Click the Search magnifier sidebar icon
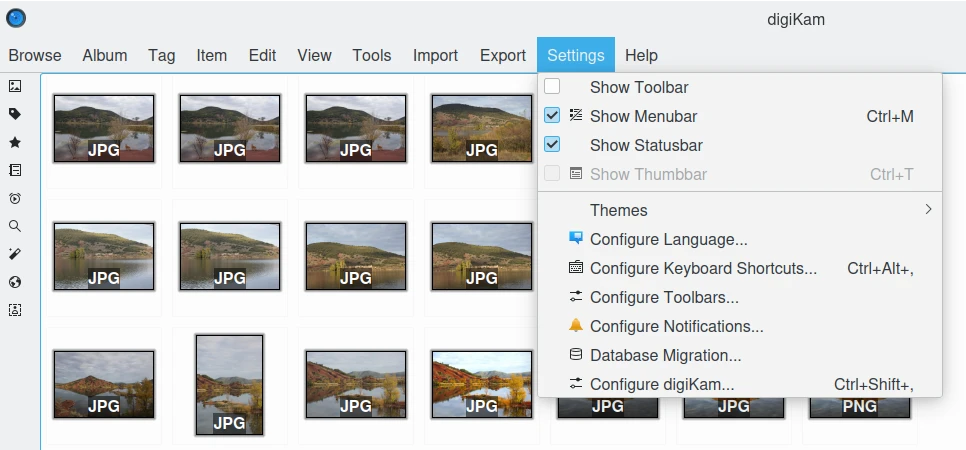 pos(15,226)
